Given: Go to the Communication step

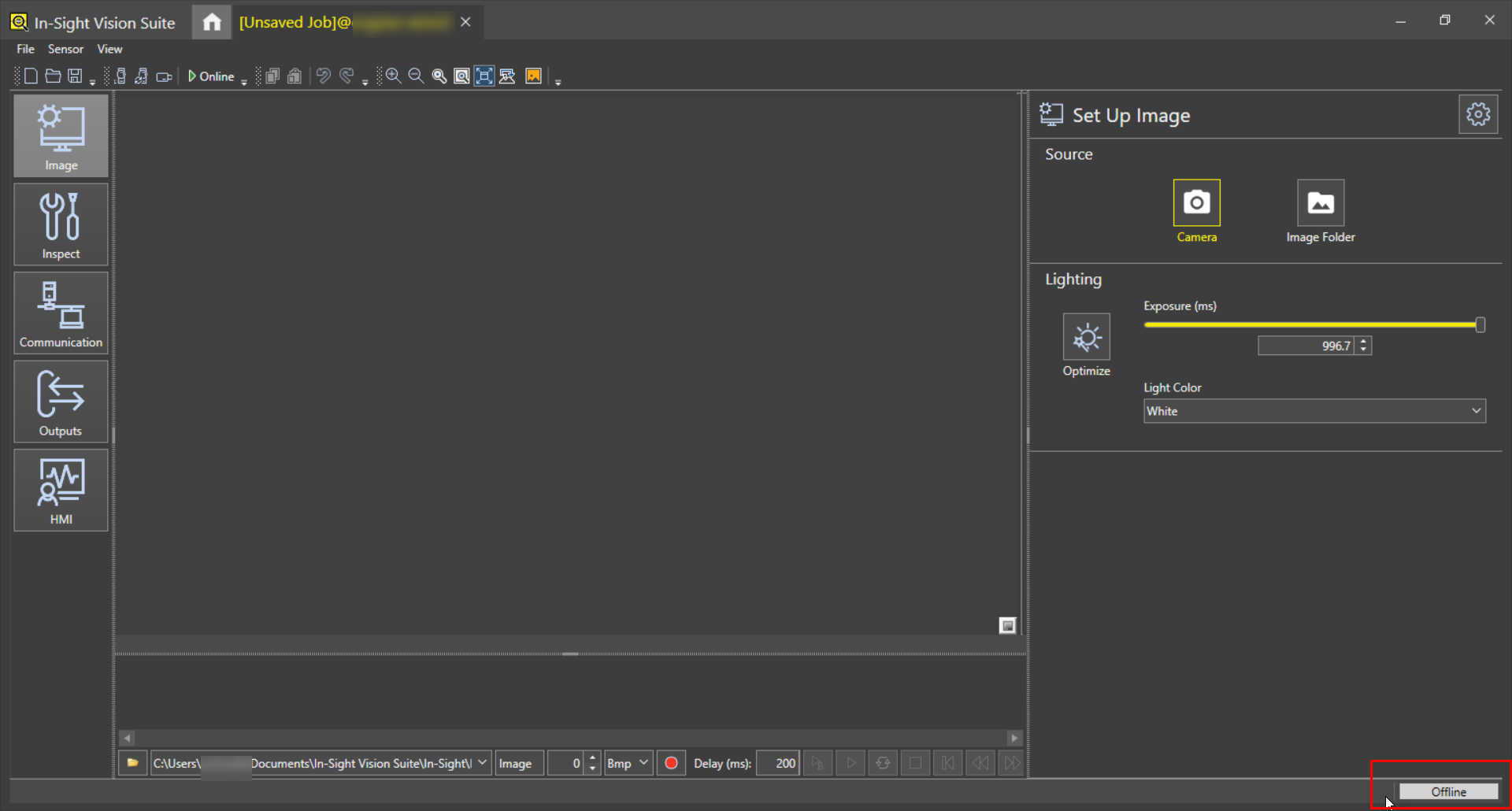Looking at the screenshot, I should tap(61, 313).
